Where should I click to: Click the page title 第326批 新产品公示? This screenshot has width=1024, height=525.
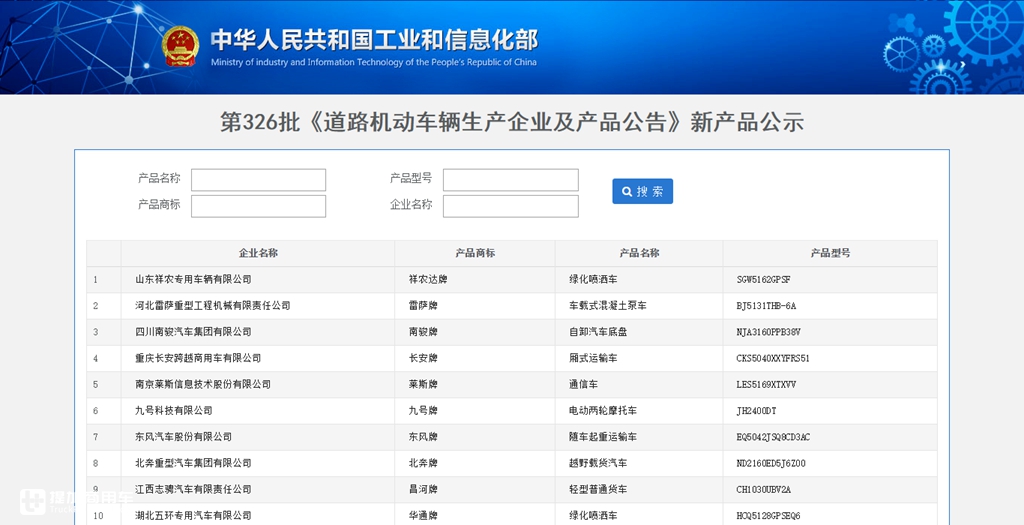point(512,122)
